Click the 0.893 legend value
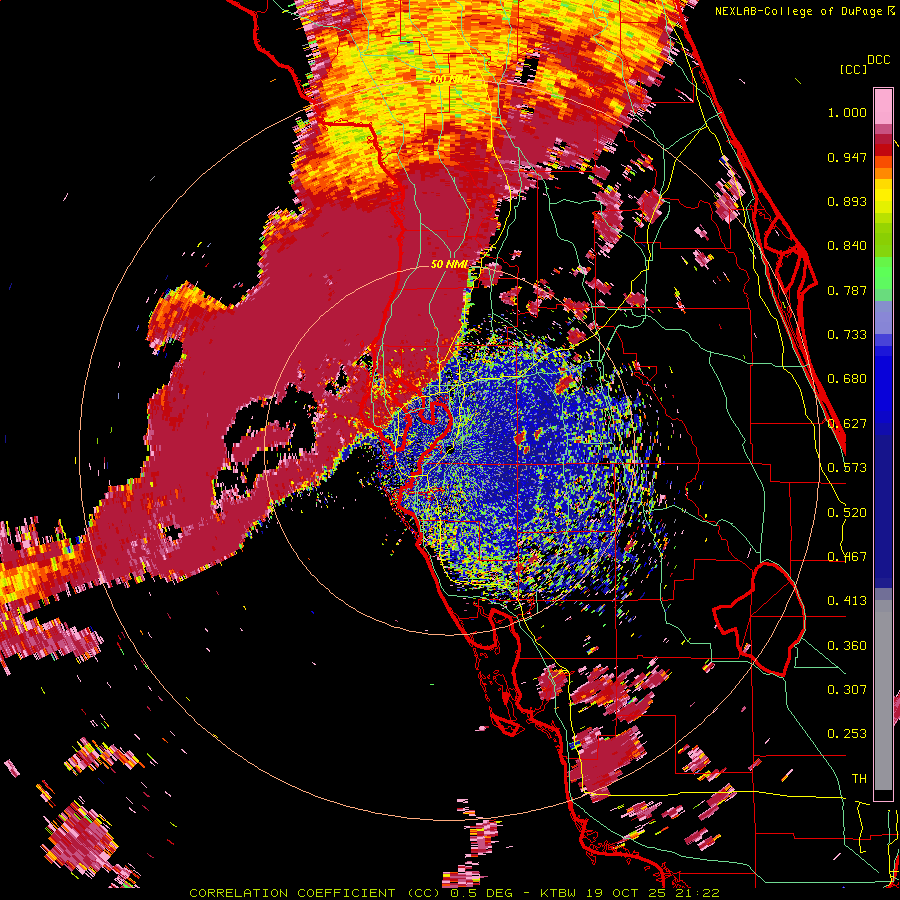 pos(847,201)
